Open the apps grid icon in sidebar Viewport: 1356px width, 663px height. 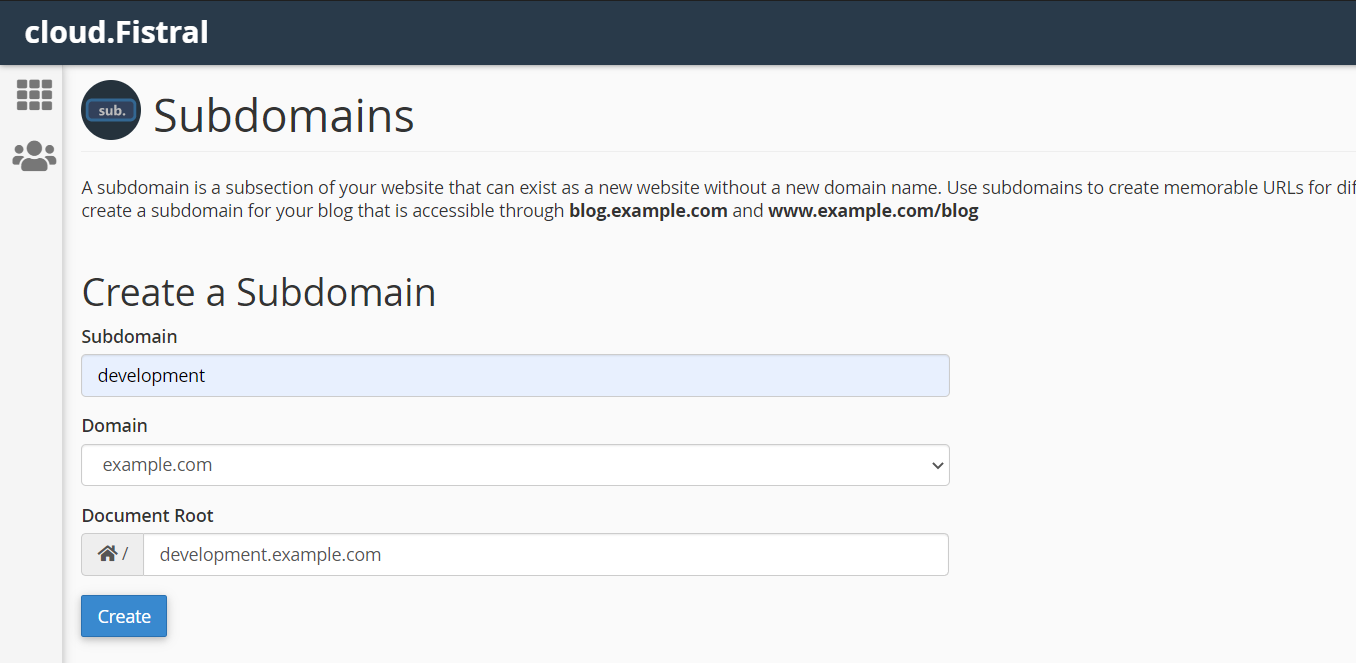(34, 95)
